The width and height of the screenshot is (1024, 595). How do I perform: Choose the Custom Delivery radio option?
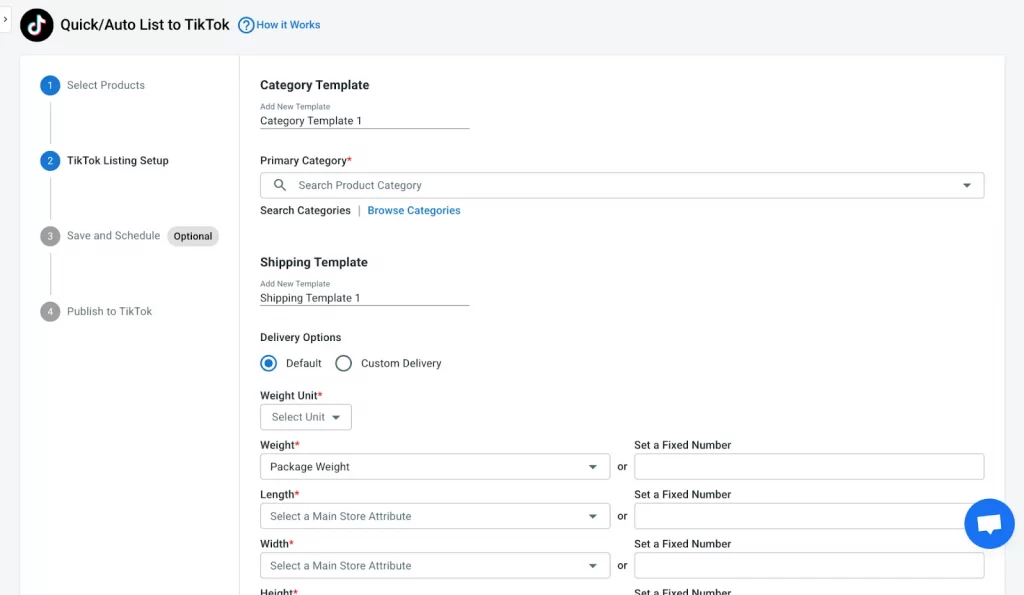(x=344, y=363)
